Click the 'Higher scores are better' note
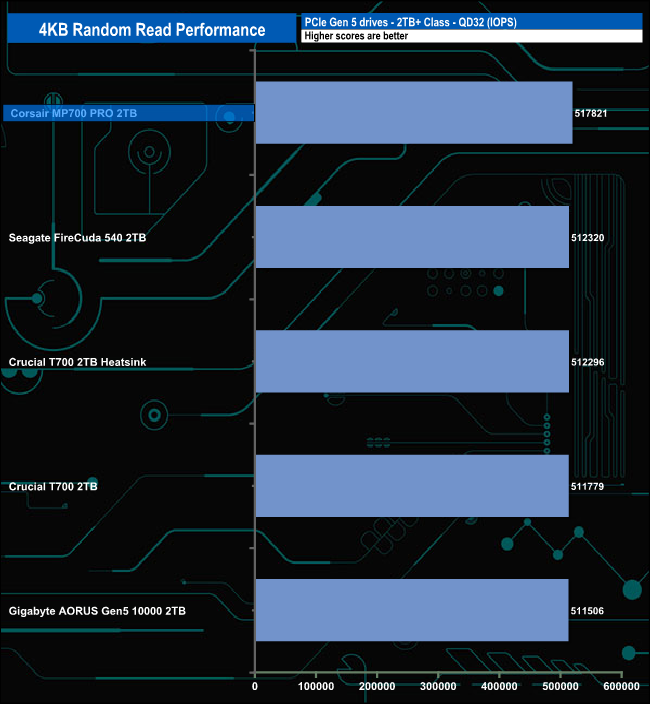The image size is (650, 704). click(356, 36)
